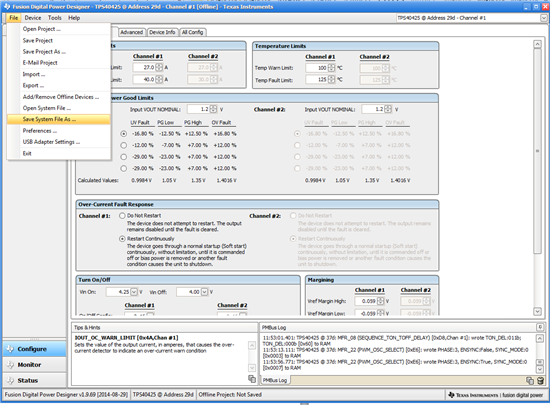Choose Export menu entry
The image size is (550, 405).
tap(59, 86)
